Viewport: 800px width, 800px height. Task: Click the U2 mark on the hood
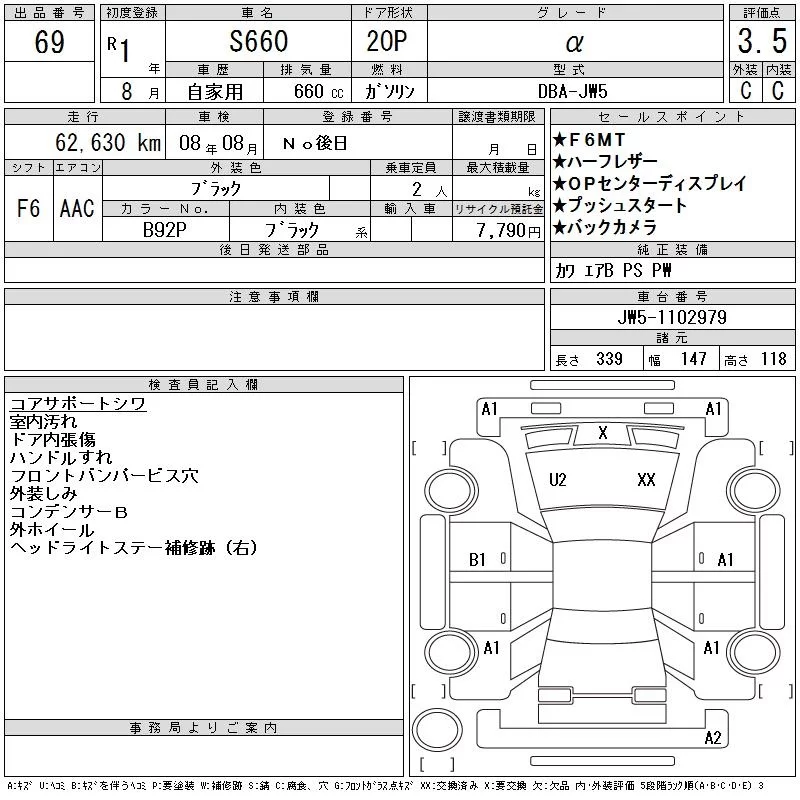(558, 480)
